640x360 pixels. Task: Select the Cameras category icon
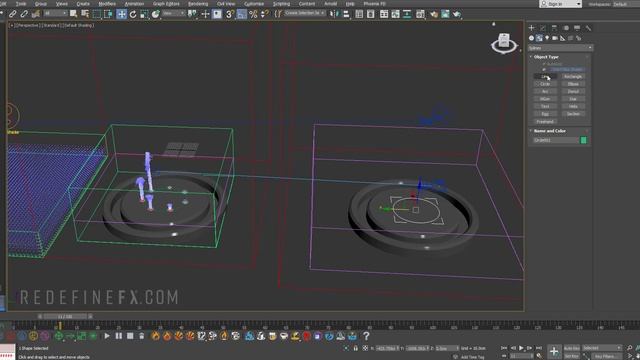coord(555,38)
